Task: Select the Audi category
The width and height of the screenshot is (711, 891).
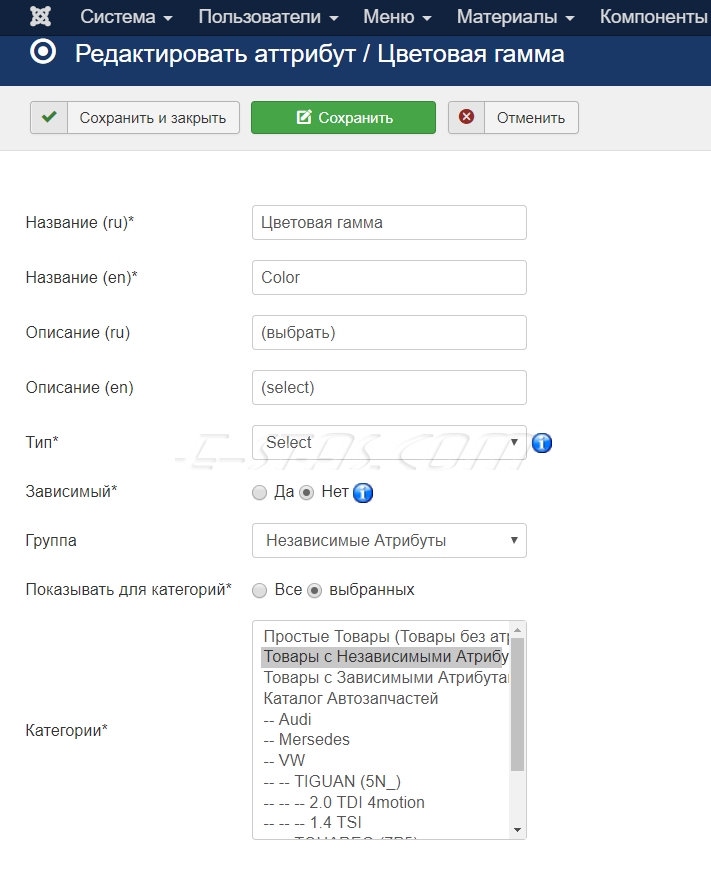Action: tap(386, 719)
